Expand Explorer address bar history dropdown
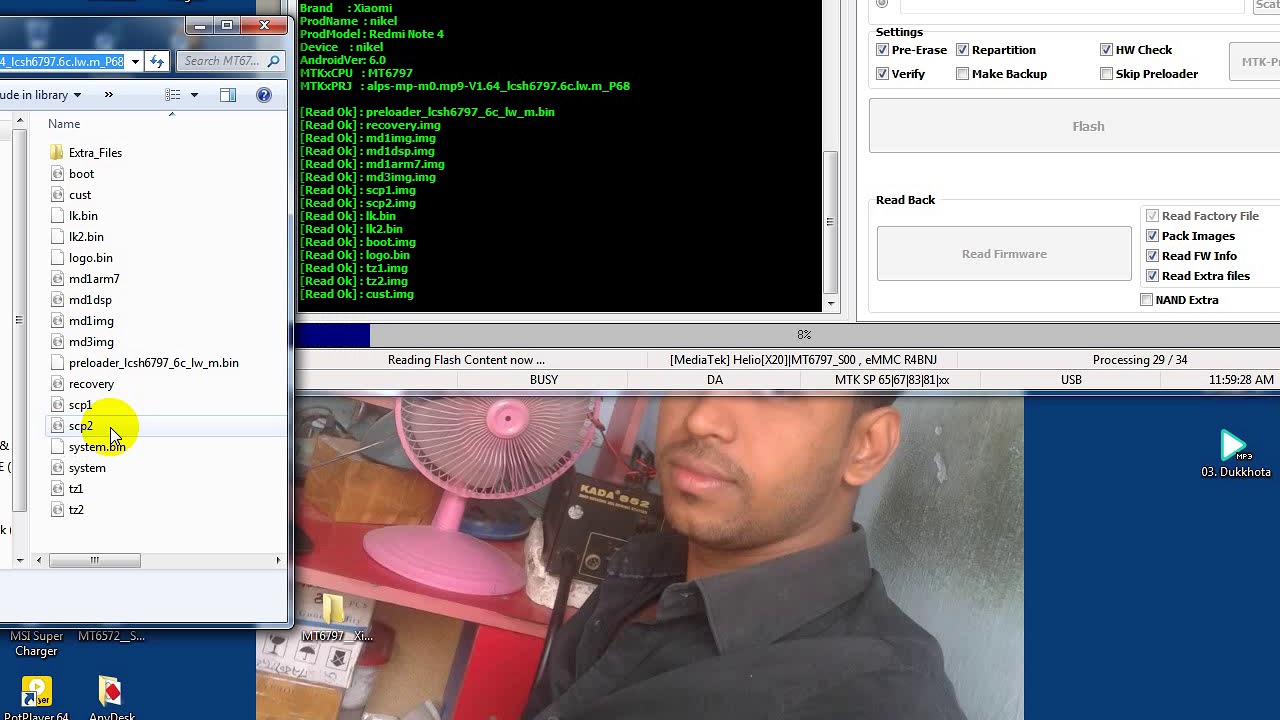This screenshot has height=720, width=1280. 135,61
